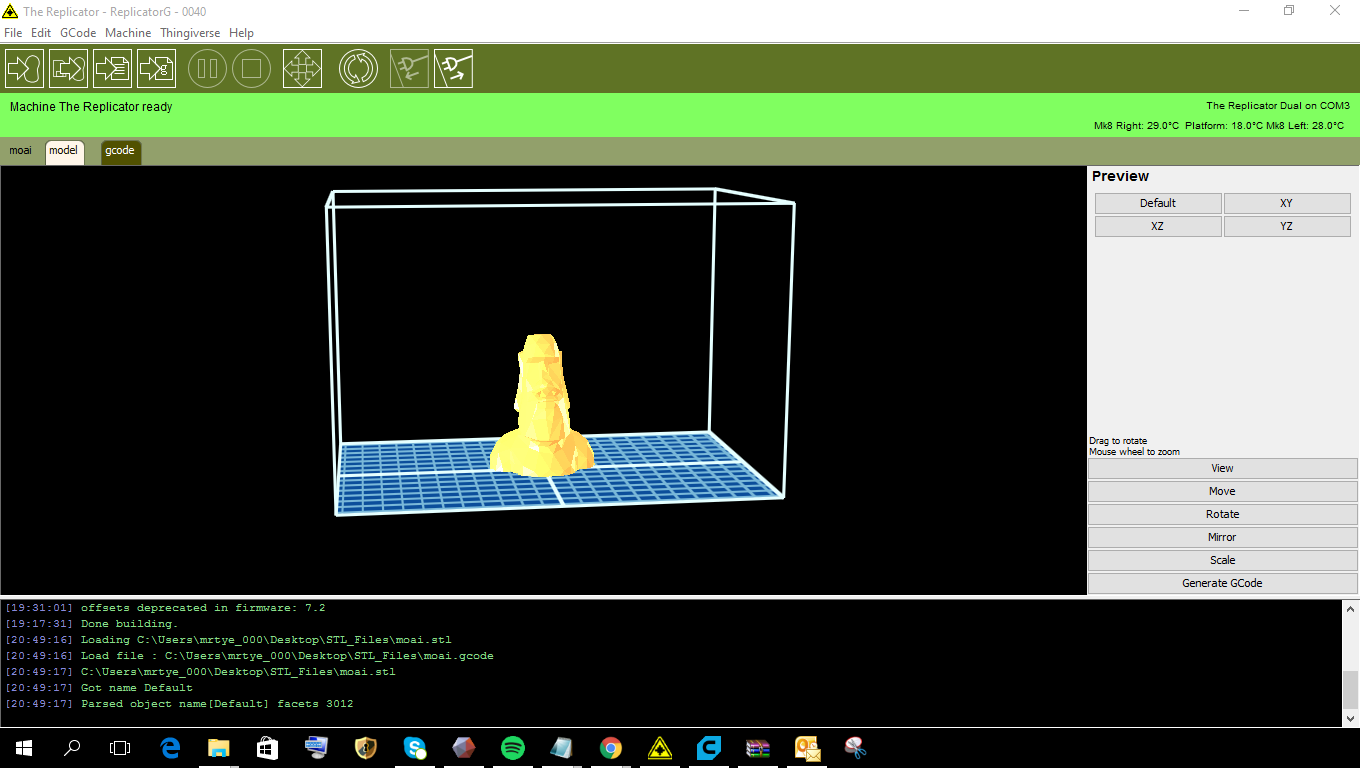Click 'The Replicator Dual on COM3' text
Image resolution: width=1360 pixels, height=768 pixels.
[x=1278, y=105]
